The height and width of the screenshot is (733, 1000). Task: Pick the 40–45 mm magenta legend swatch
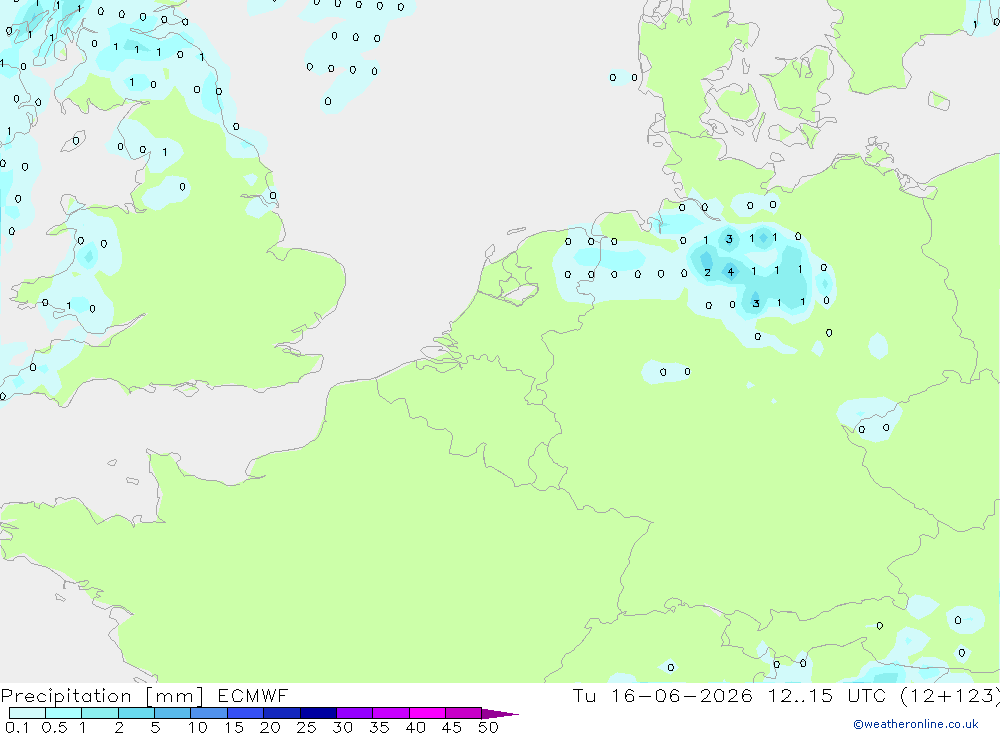coord(427,713)
